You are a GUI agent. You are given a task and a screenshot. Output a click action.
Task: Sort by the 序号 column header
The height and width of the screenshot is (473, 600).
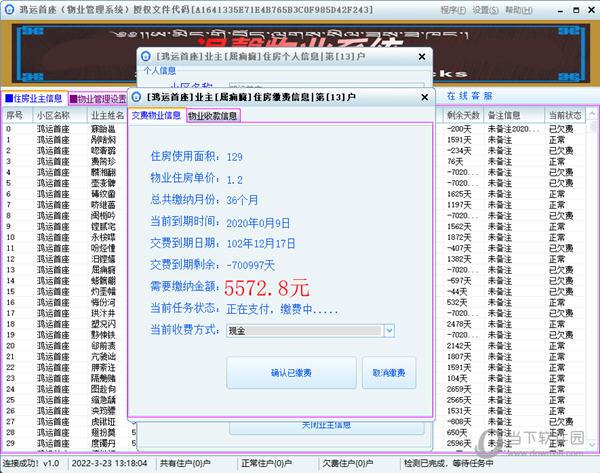17,115
